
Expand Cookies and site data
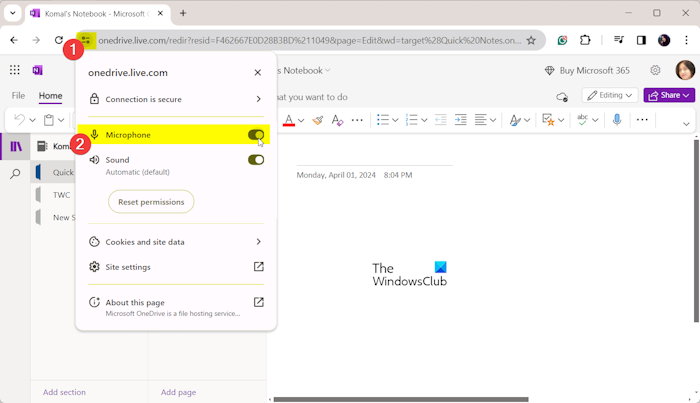176,241
